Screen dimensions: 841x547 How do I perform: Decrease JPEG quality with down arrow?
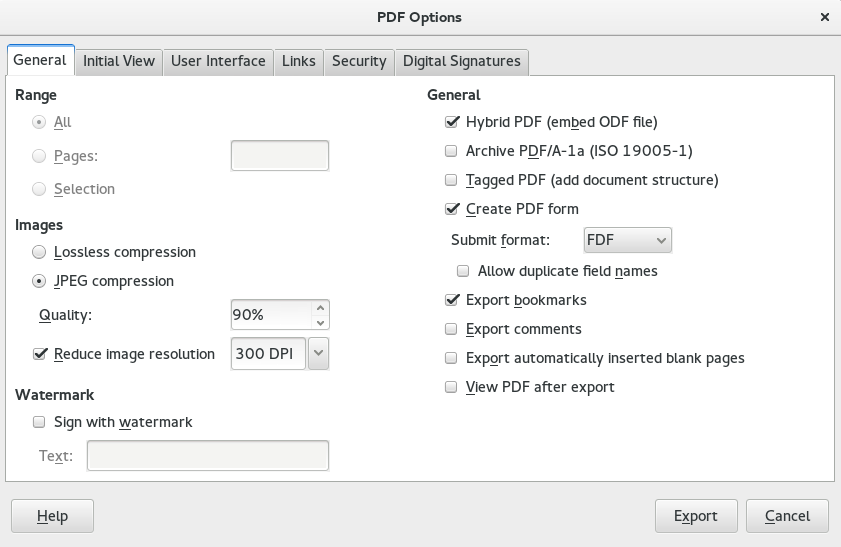320,323
